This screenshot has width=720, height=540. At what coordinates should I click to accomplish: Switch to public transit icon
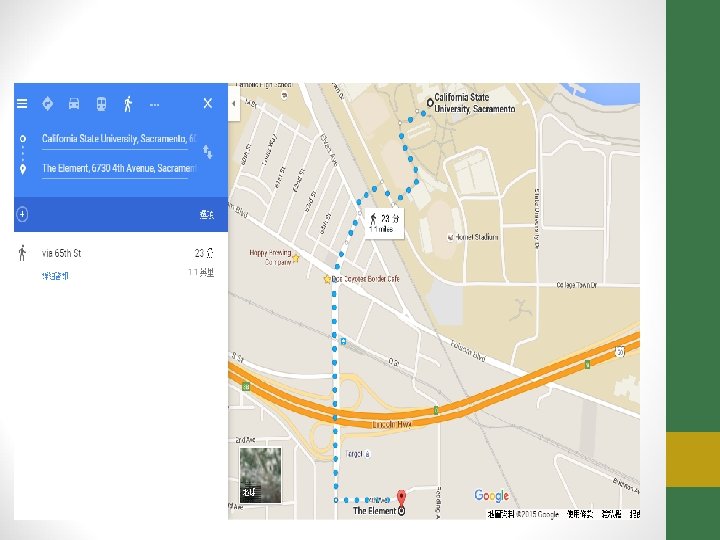click(x=101, y=104)
